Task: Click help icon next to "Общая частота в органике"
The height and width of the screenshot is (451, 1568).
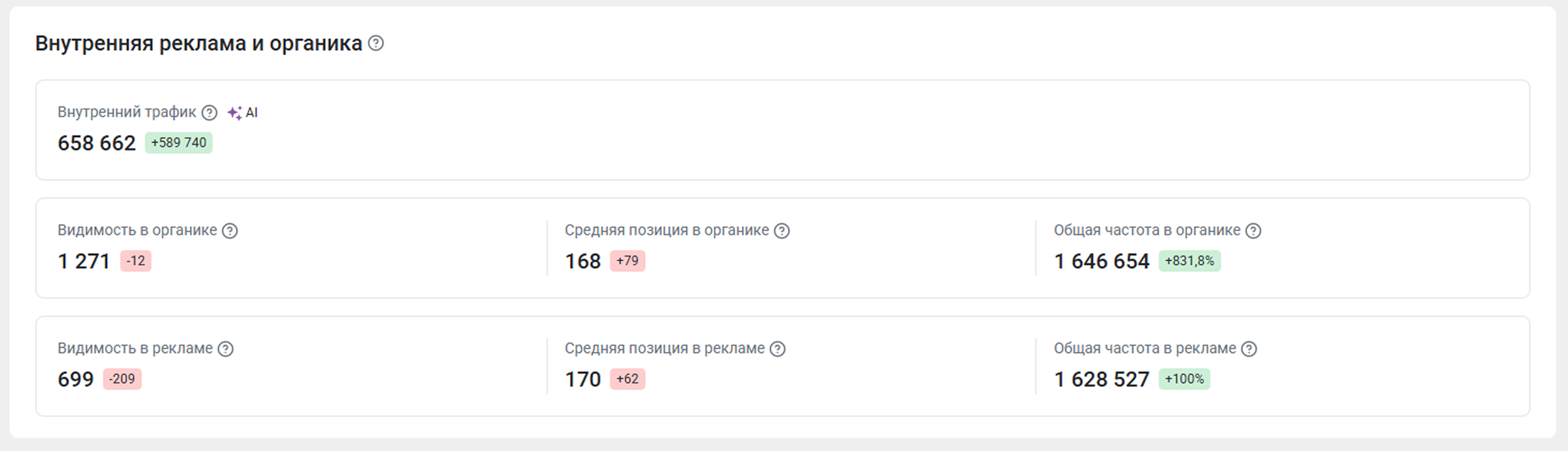Action: point(1253,231)
